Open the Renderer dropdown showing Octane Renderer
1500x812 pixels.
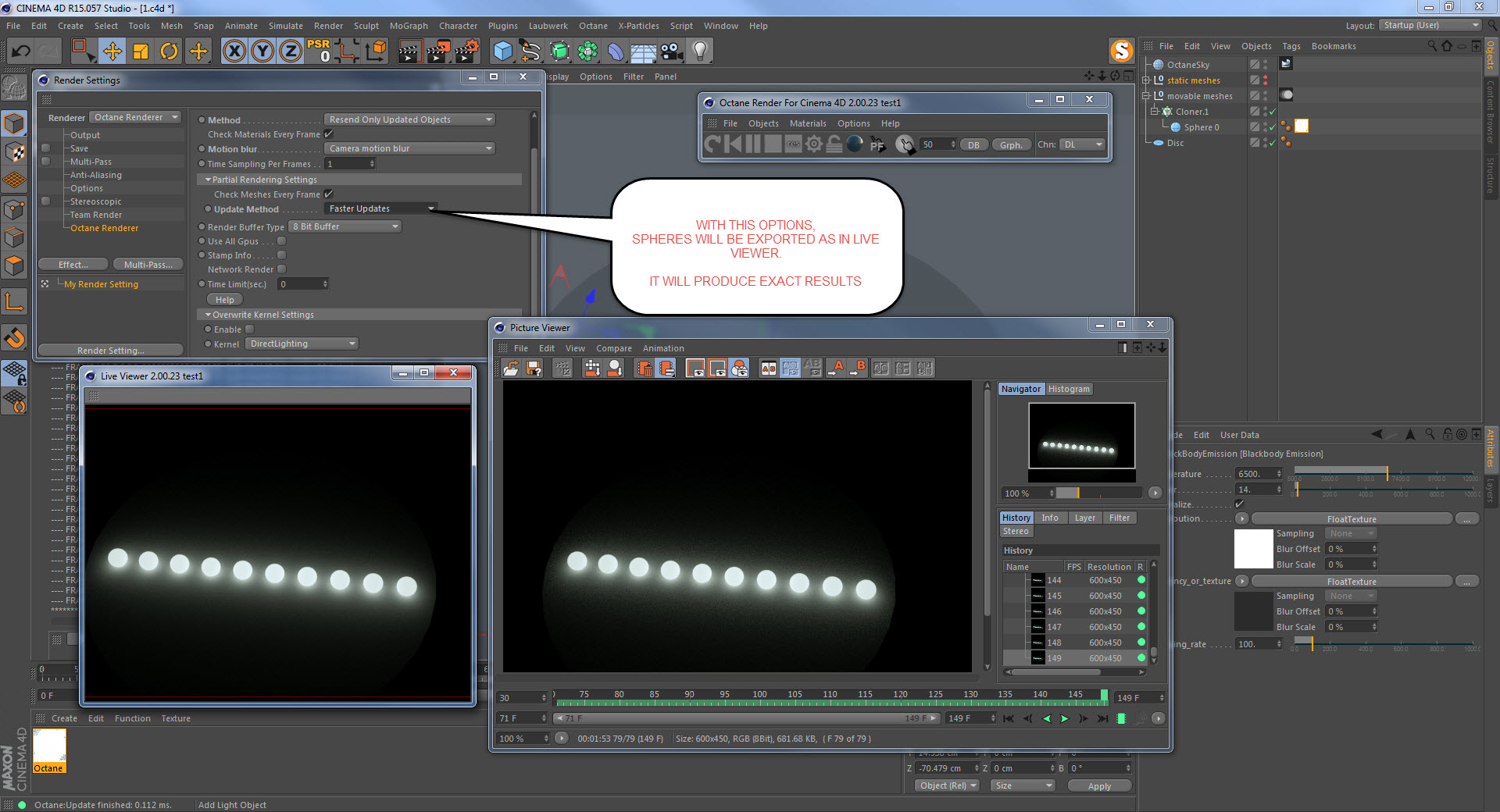(x=136, y=118)
